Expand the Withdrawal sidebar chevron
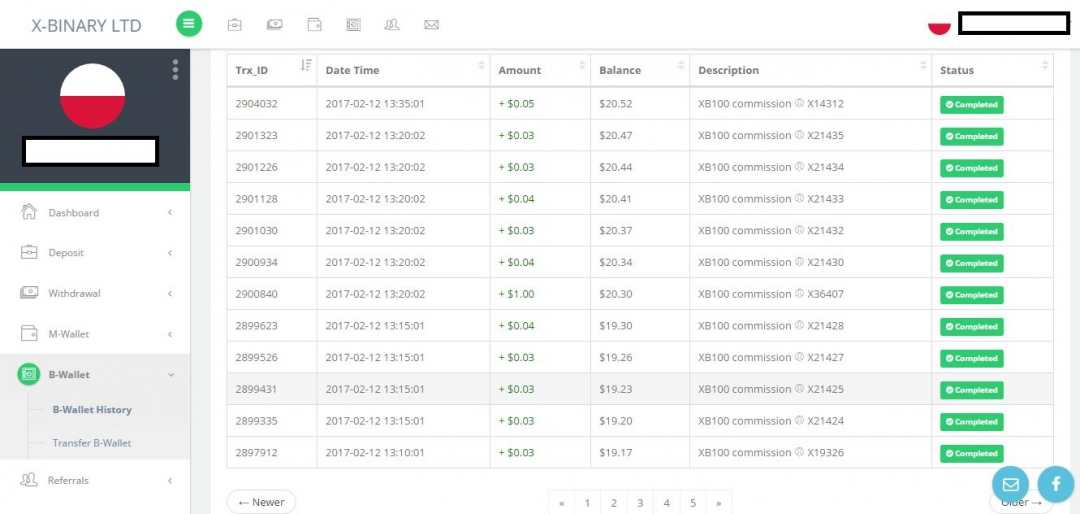Screen dimensions: 1080x514 pyautogui.click(x=170, y=294)
